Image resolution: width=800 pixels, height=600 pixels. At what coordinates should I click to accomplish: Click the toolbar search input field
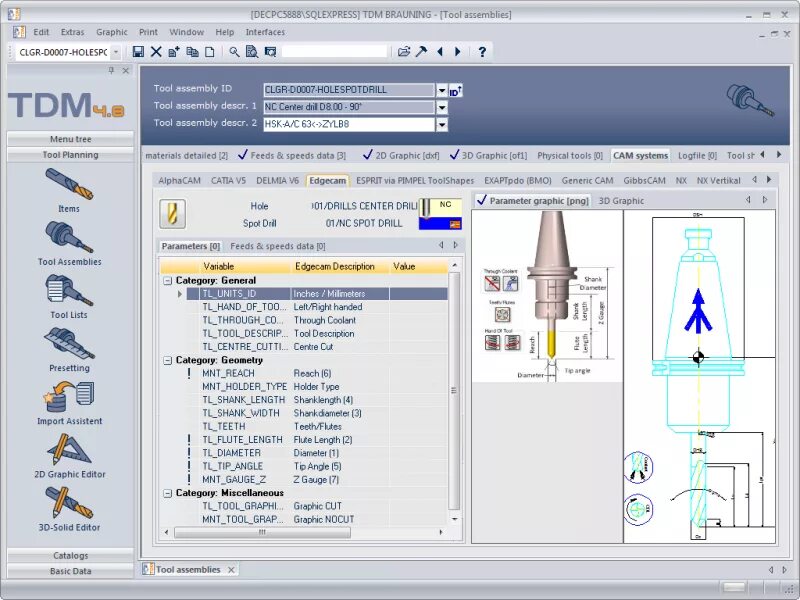[x=334, y=52]
